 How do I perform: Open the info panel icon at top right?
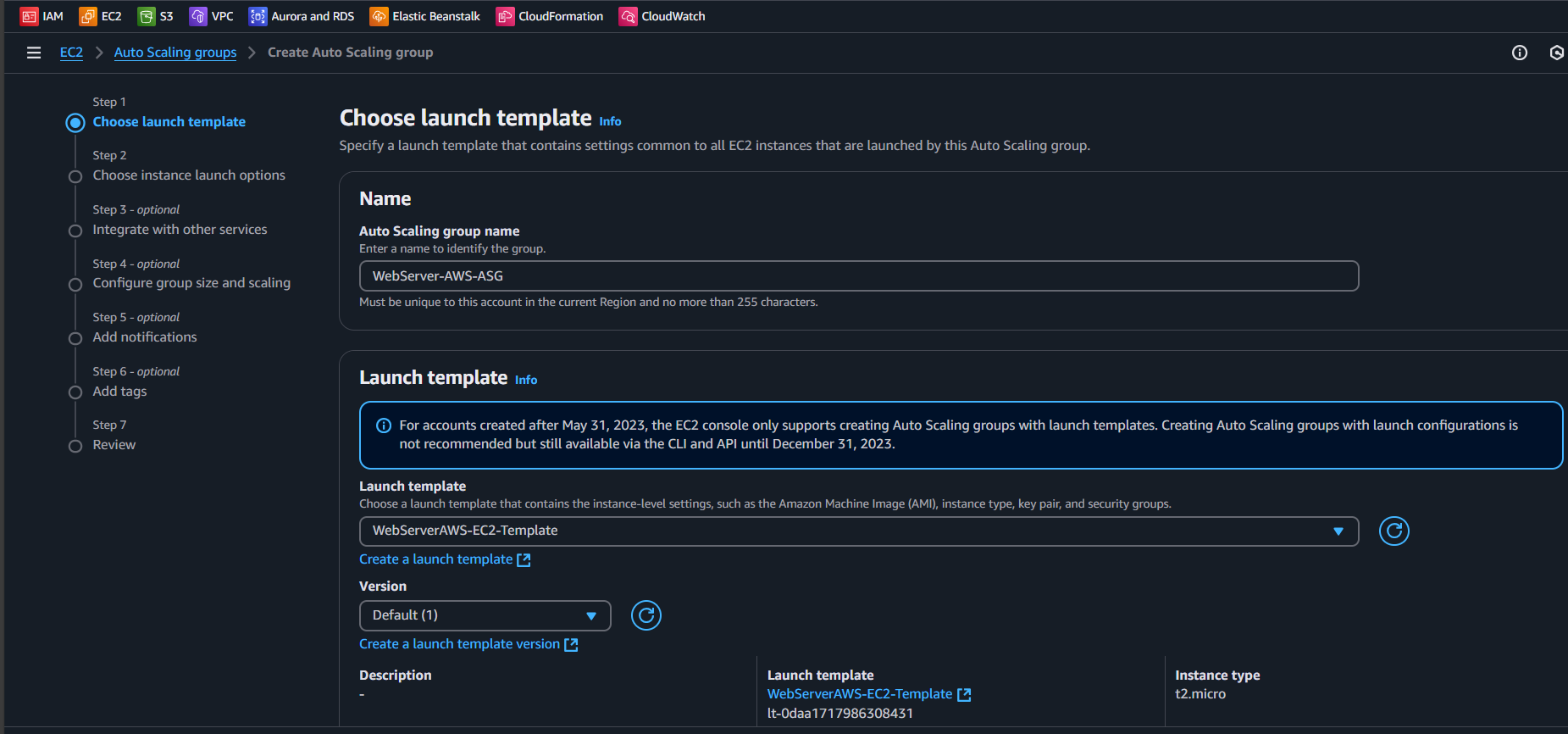tap(1520, 53)
